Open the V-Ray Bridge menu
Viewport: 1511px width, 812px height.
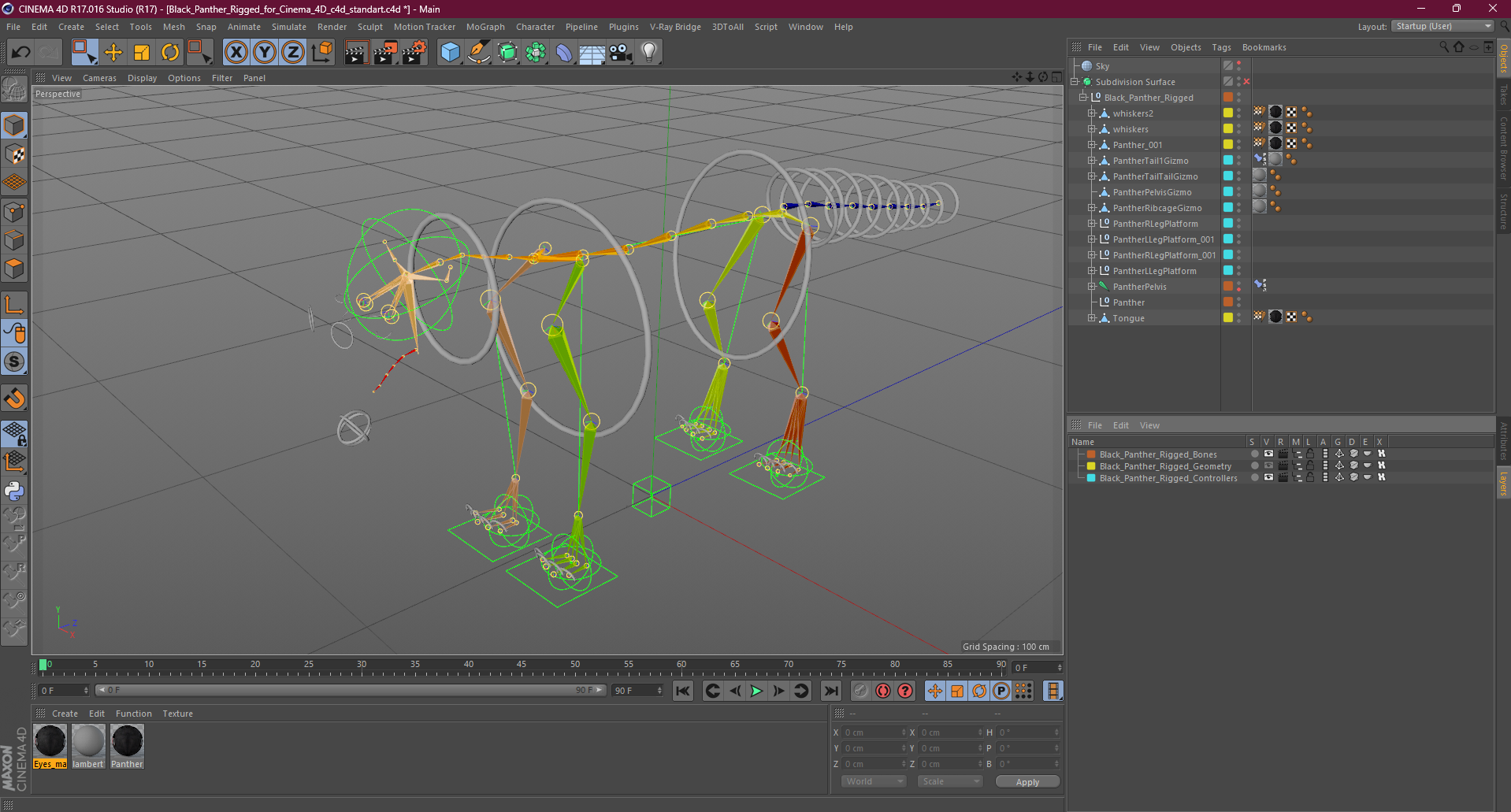tap(675, 27)
